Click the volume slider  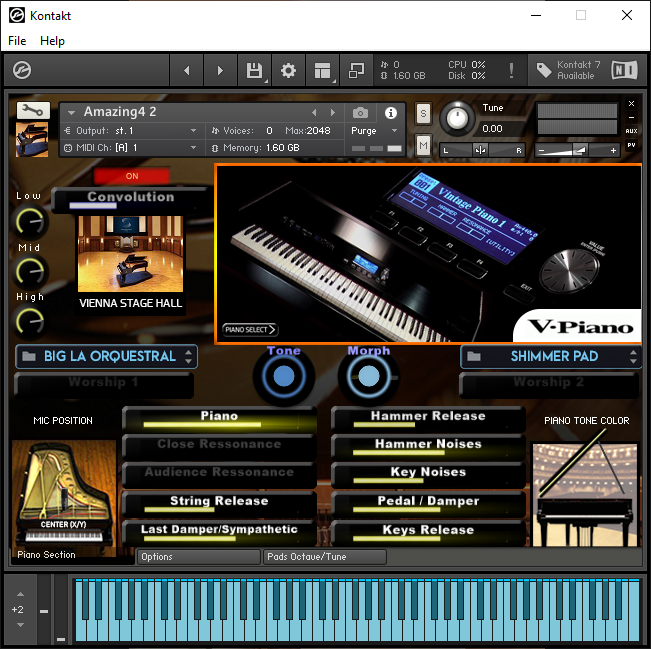pyautogui.click(x=578, y=150)
